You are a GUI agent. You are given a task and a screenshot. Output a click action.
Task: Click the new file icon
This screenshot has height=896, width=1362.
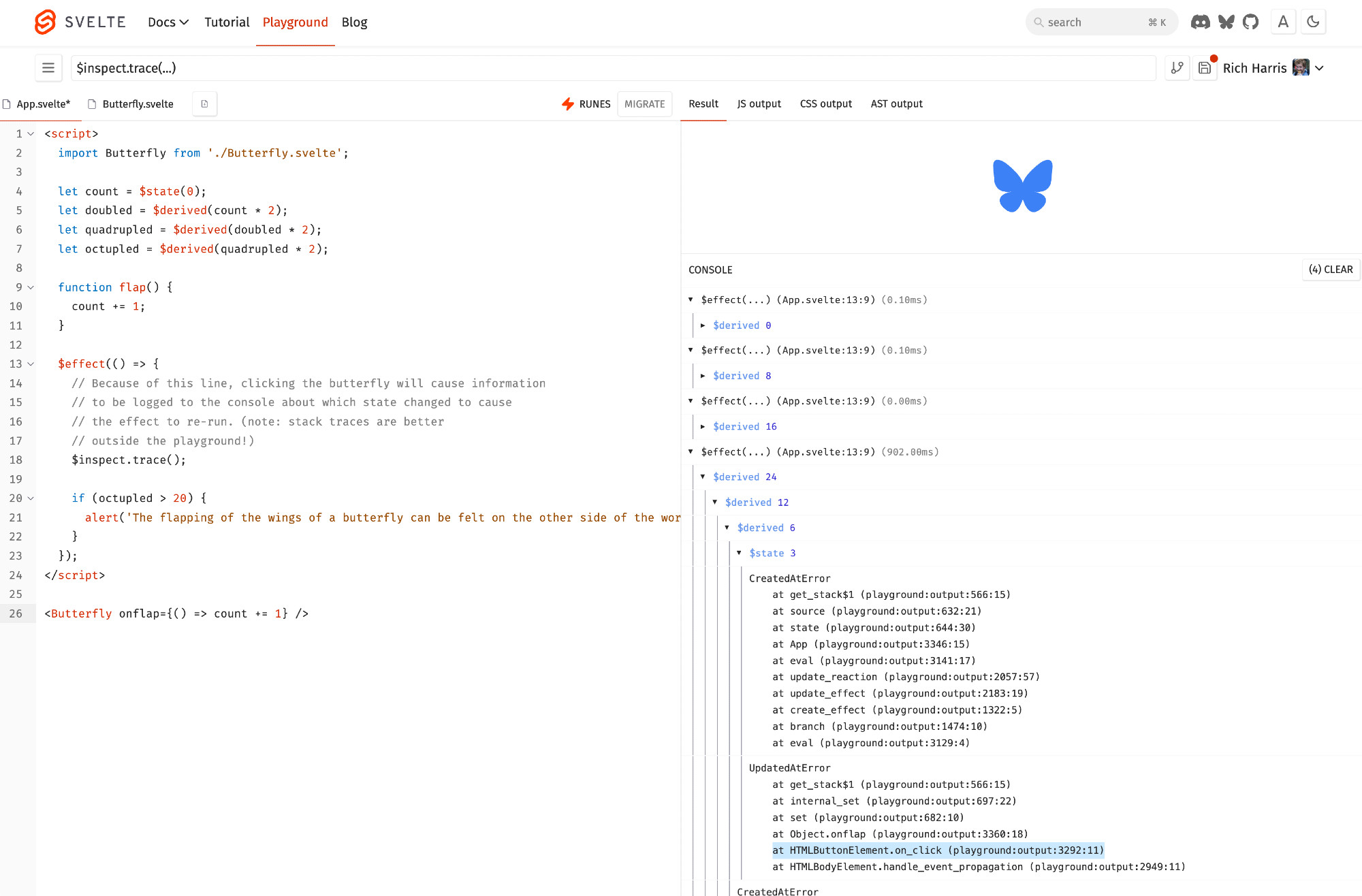tap(204, 104)
